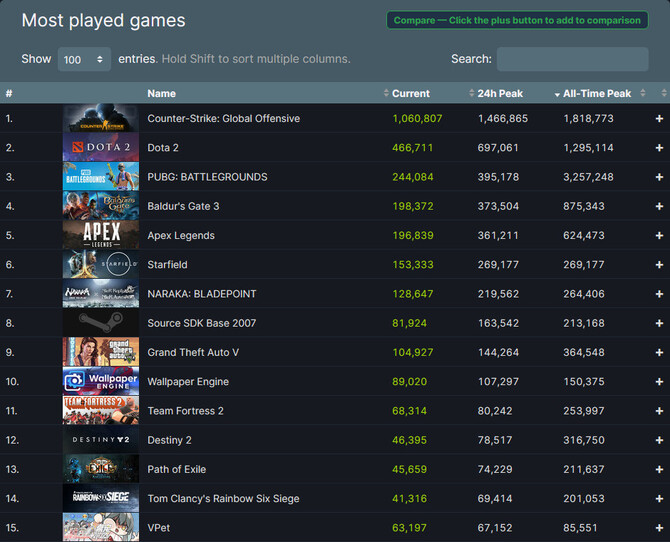The height and width of the screenshot is (542, 670).
Task: Click the Compare button at top
Action: 517,20
